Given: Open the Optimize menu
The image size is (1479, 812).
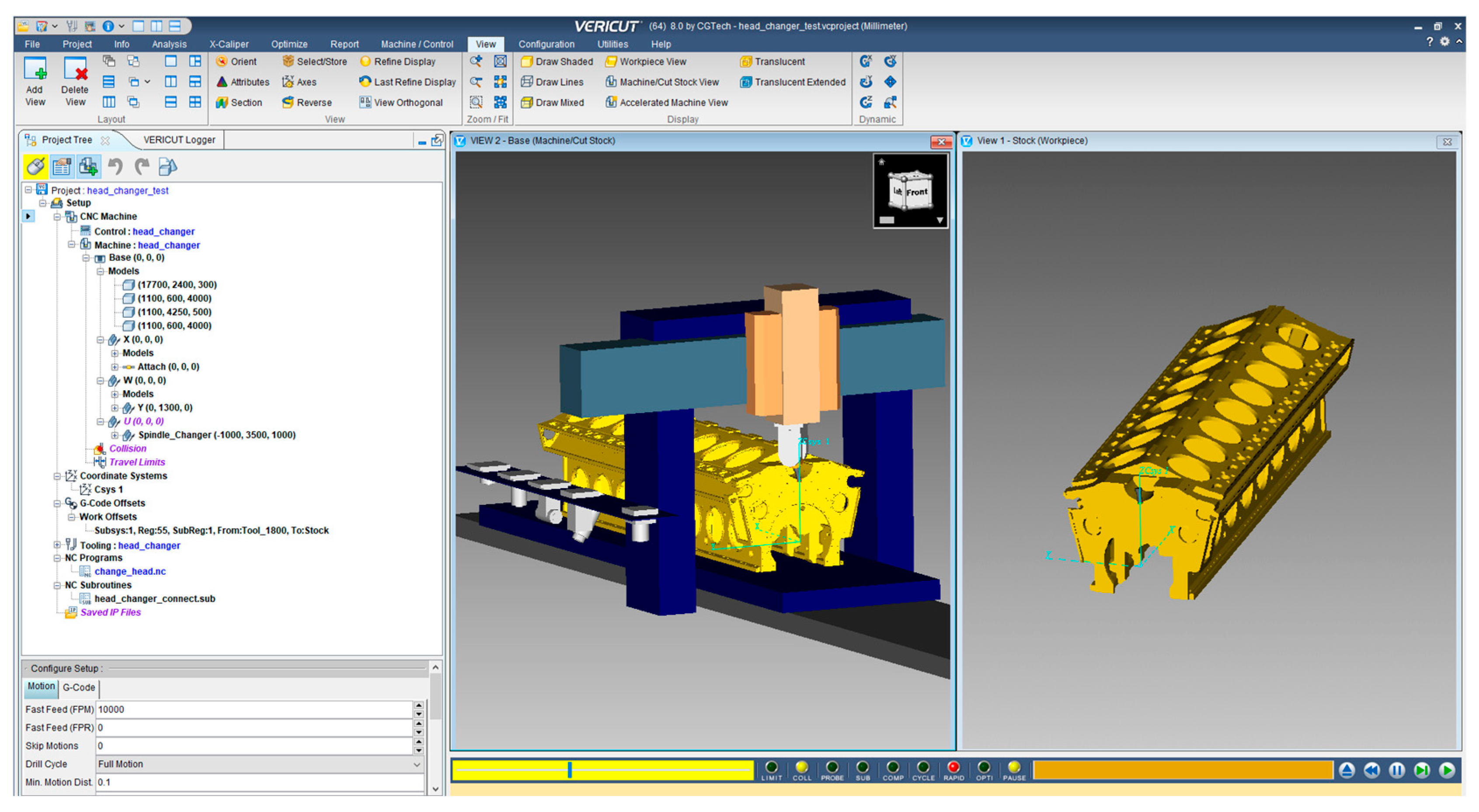Looking at the screenshot, I should (x=289, y=44).
